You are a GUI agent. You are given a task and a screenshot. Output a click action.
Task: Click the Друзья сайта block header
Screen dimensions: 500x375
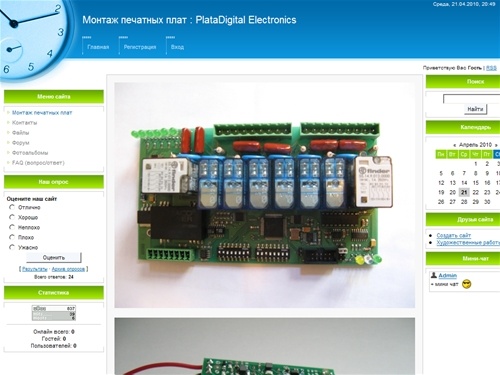pyautogui.click(x=463, y=219)
